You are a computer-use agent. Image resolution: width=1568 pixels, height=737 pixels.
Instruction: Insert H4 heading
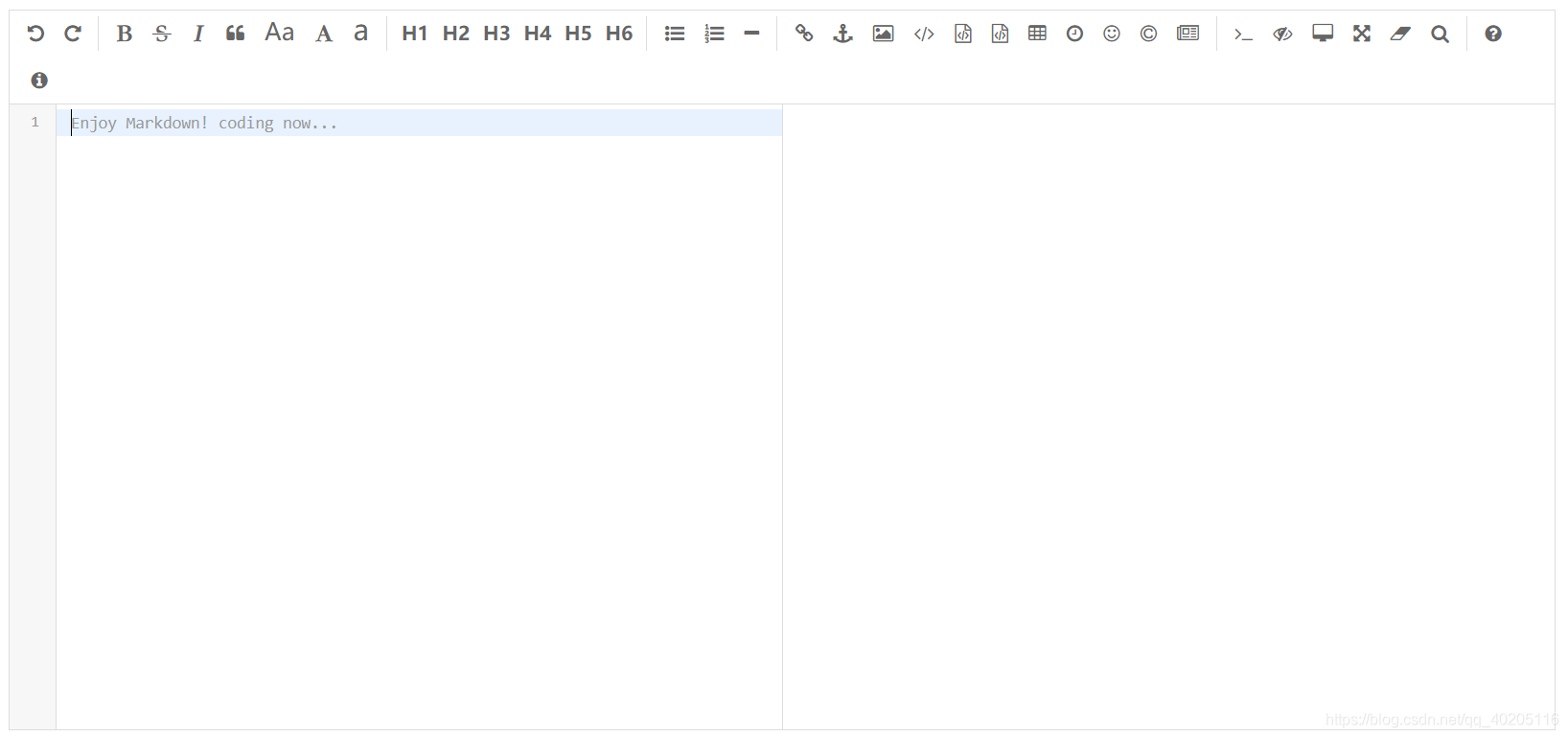[x=537, y=34]
